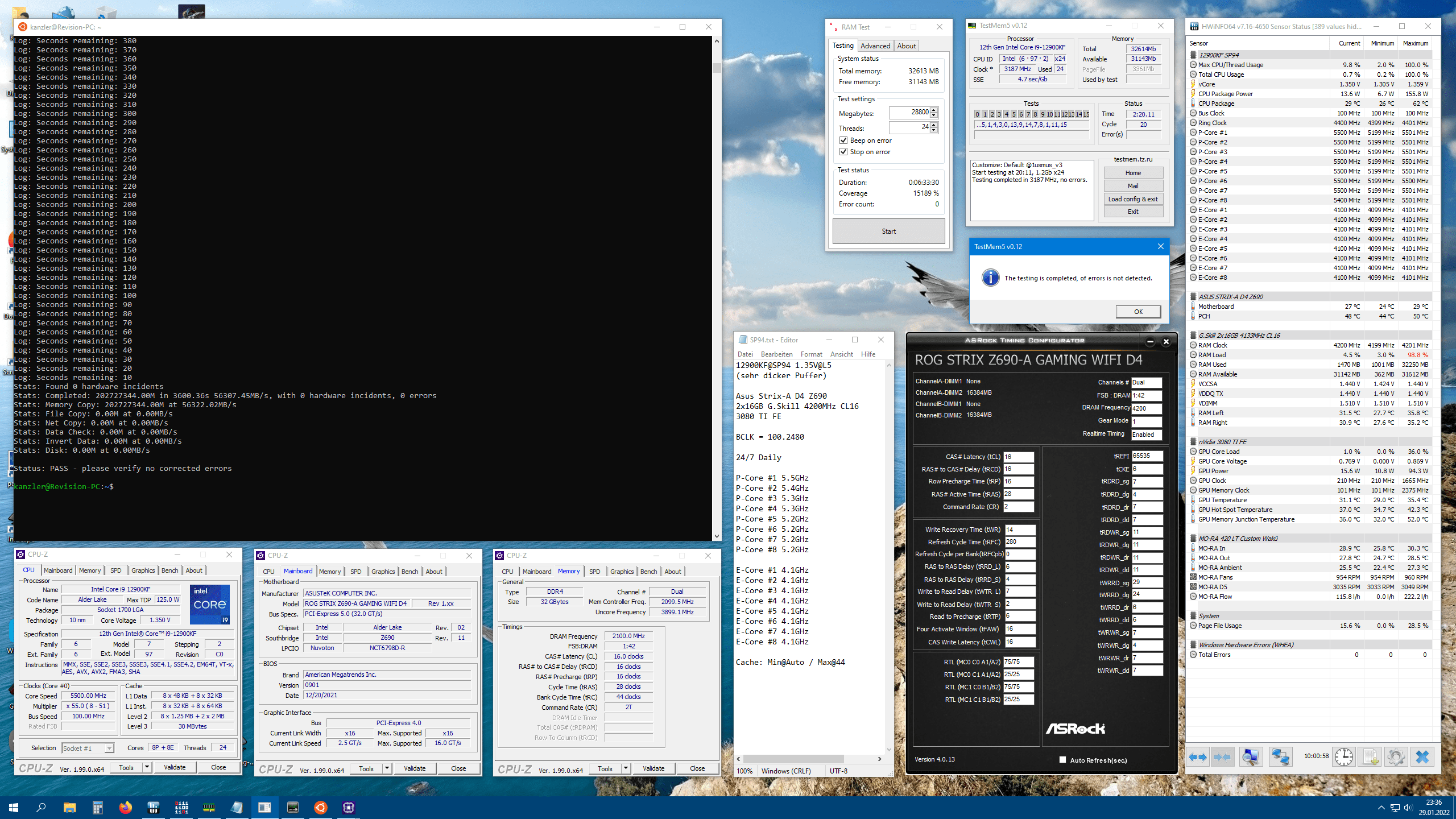The width and height of the screenshot is (1456, 819).
Task: Select CPU Package Power row in HWiNFO
Action: coord(1310,94)
